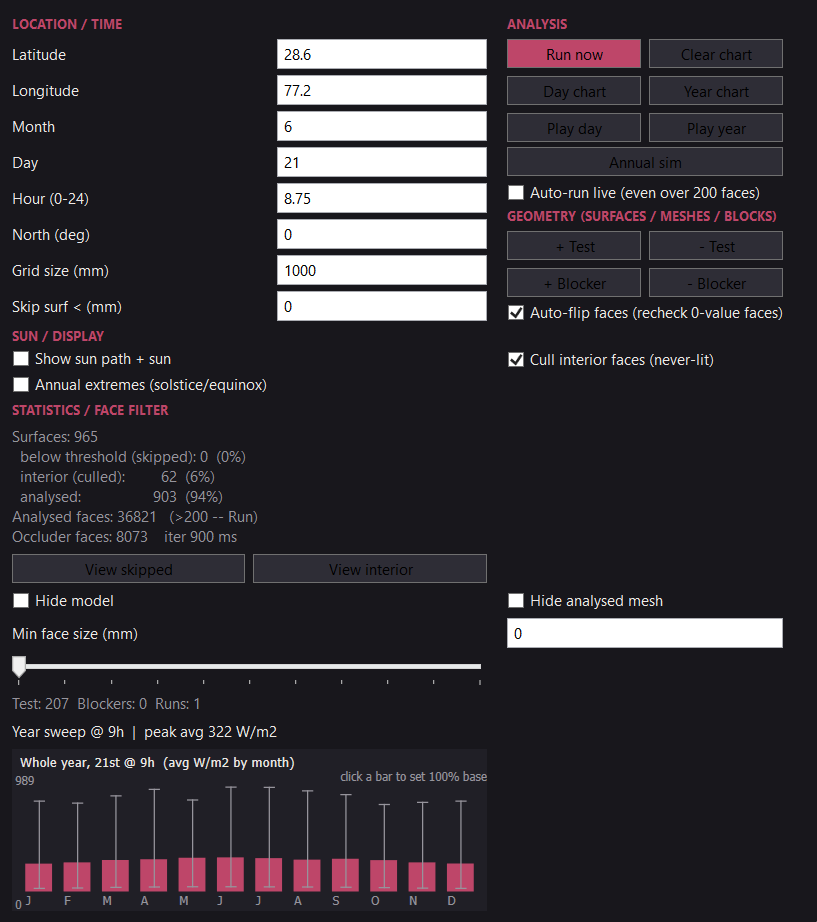Click the Hour (0-24) field
The image size is (817, 922).
click(382, 198)
